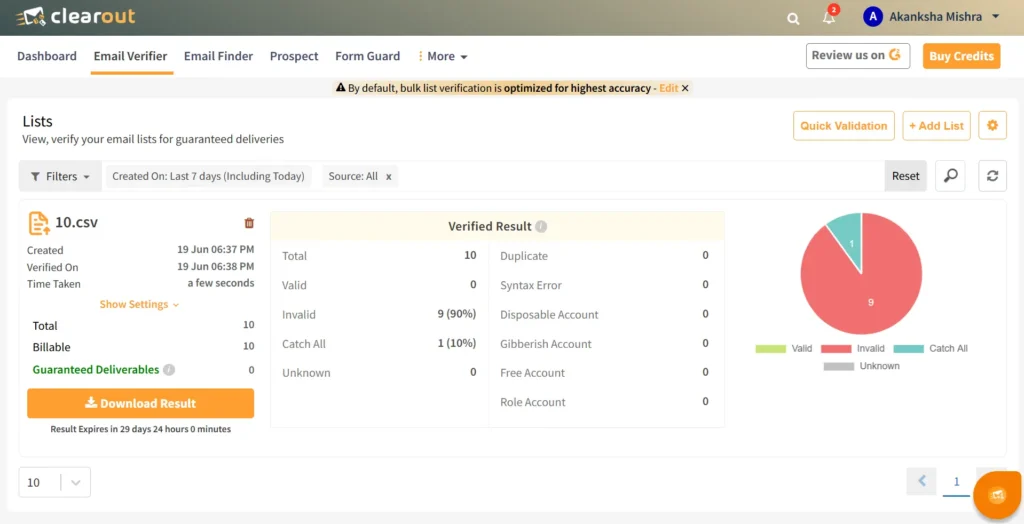Go to Dashboard tab

click(46, 56)
